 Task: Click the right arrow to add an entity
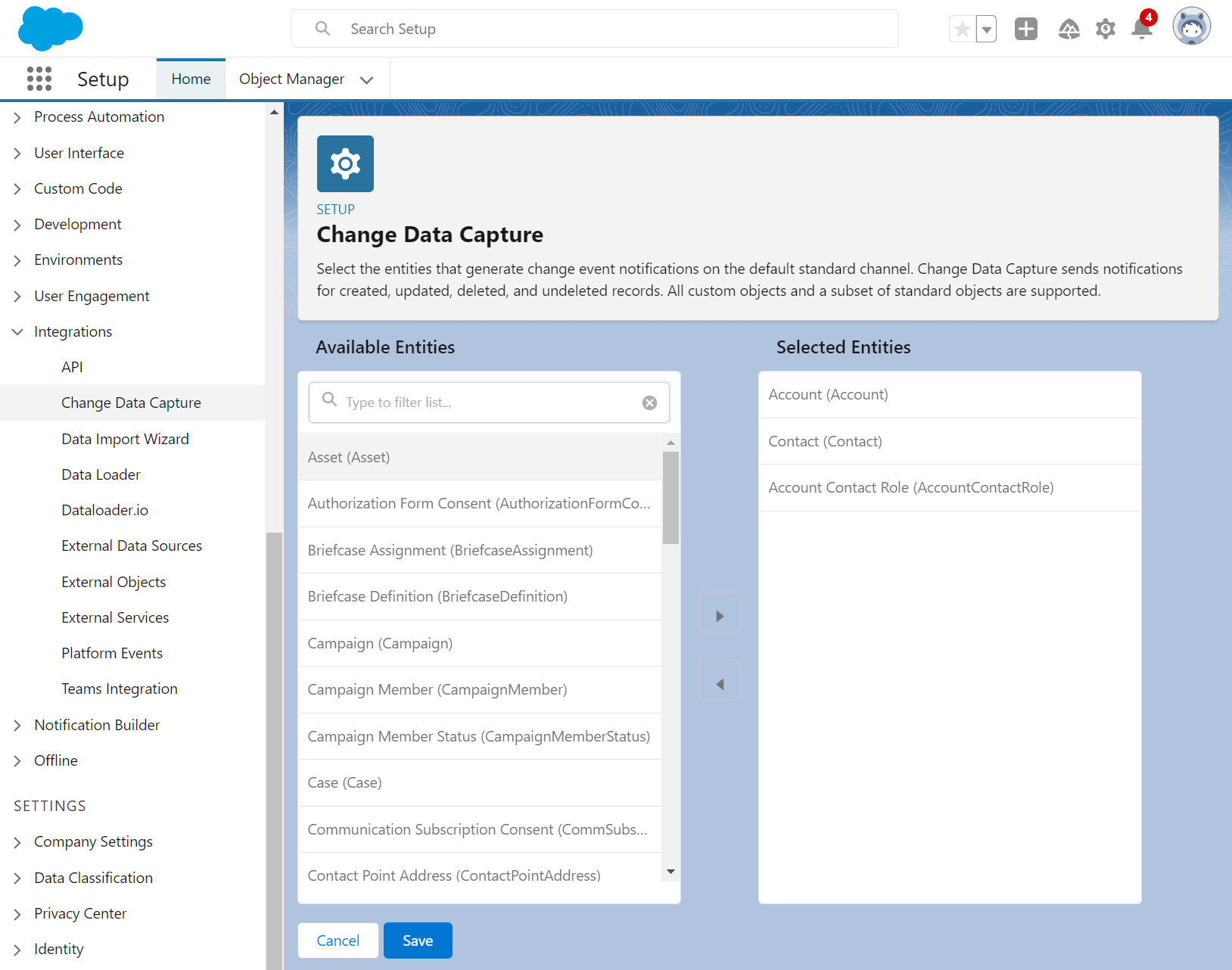720,612
